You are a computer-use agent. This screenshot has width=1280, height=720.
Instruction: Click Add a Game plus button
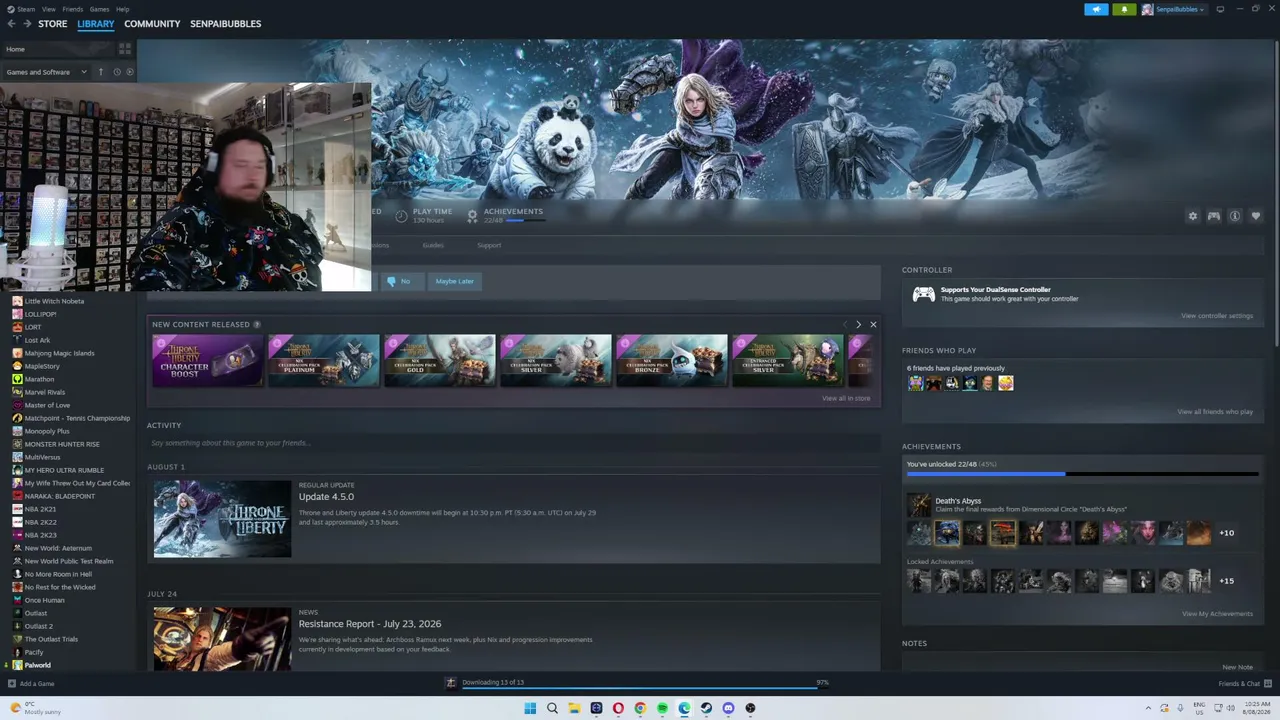[x=12, y=684]
